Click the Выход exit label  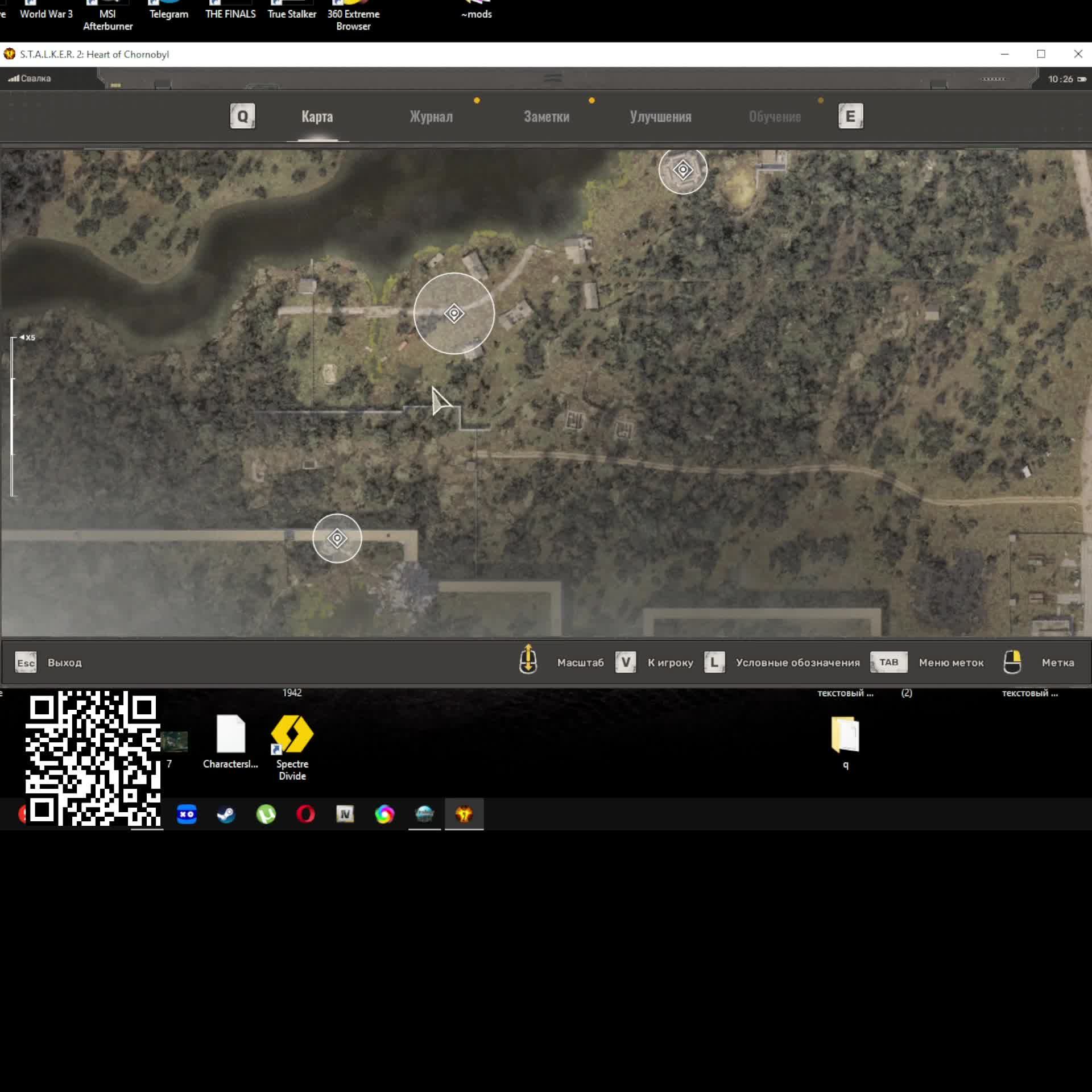coord(65,663)
